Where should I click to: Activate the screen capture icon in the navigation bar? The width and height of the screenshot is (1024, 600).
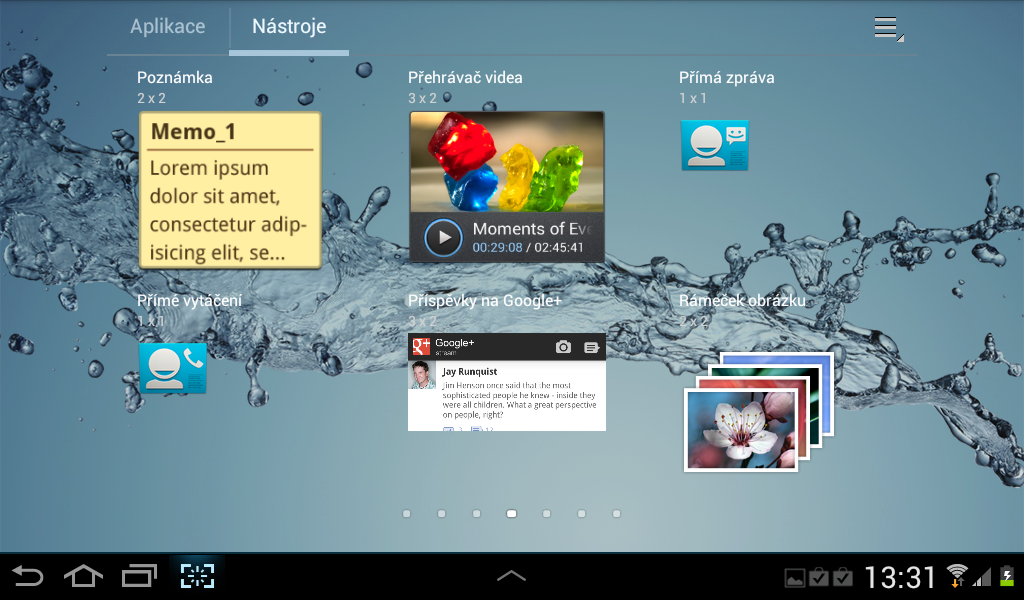pyautogui.click(x=197, y=576)
